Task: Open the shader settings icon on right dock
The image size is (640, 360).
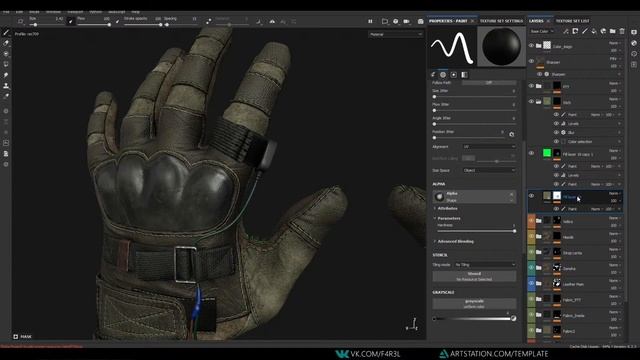Action: click(x=634, y=43)
